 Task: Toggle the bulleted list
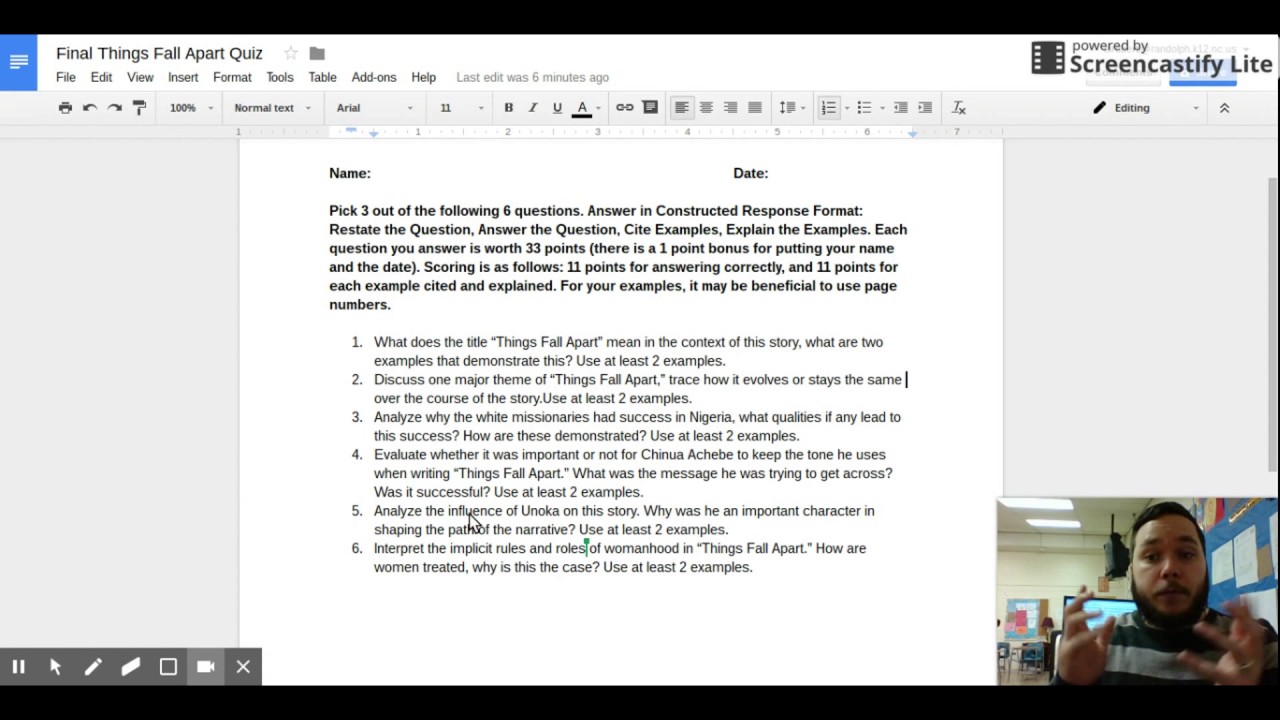(864, 107)
